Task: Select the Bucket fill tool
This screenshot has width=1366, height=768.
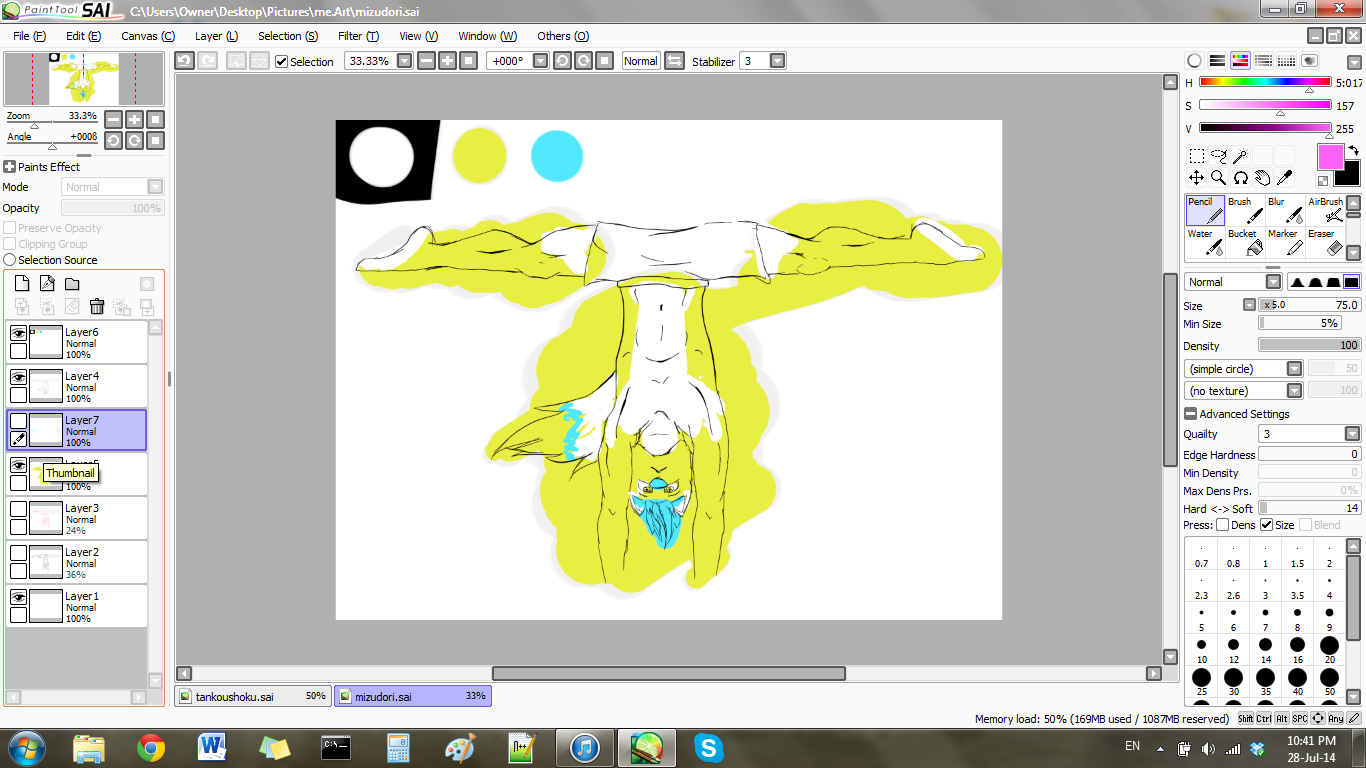Action: tap(1245, 242)
